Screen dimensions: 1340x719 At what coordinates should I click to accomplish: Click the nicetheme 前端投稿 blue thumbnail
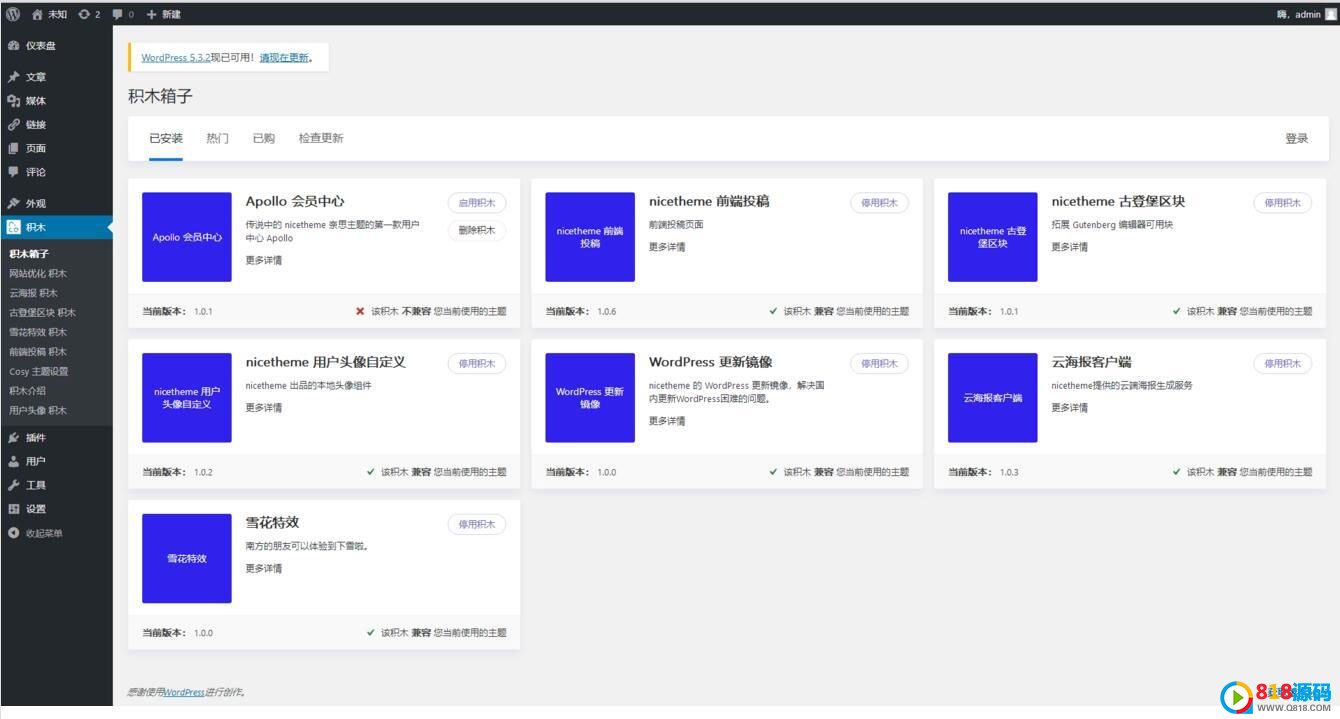coord(590,237)
